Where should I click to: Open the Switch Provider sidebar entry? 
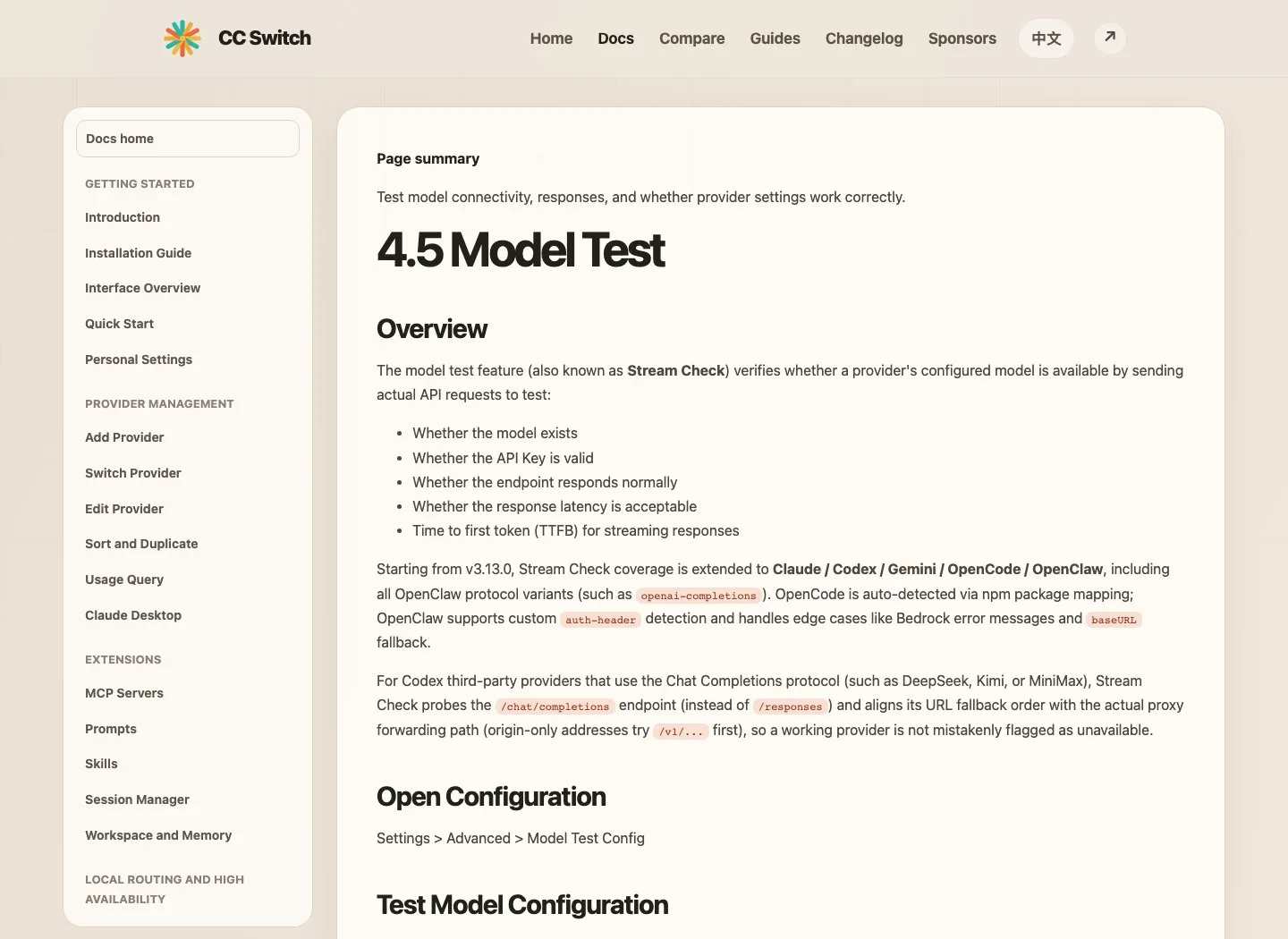[x=133, y=473]
